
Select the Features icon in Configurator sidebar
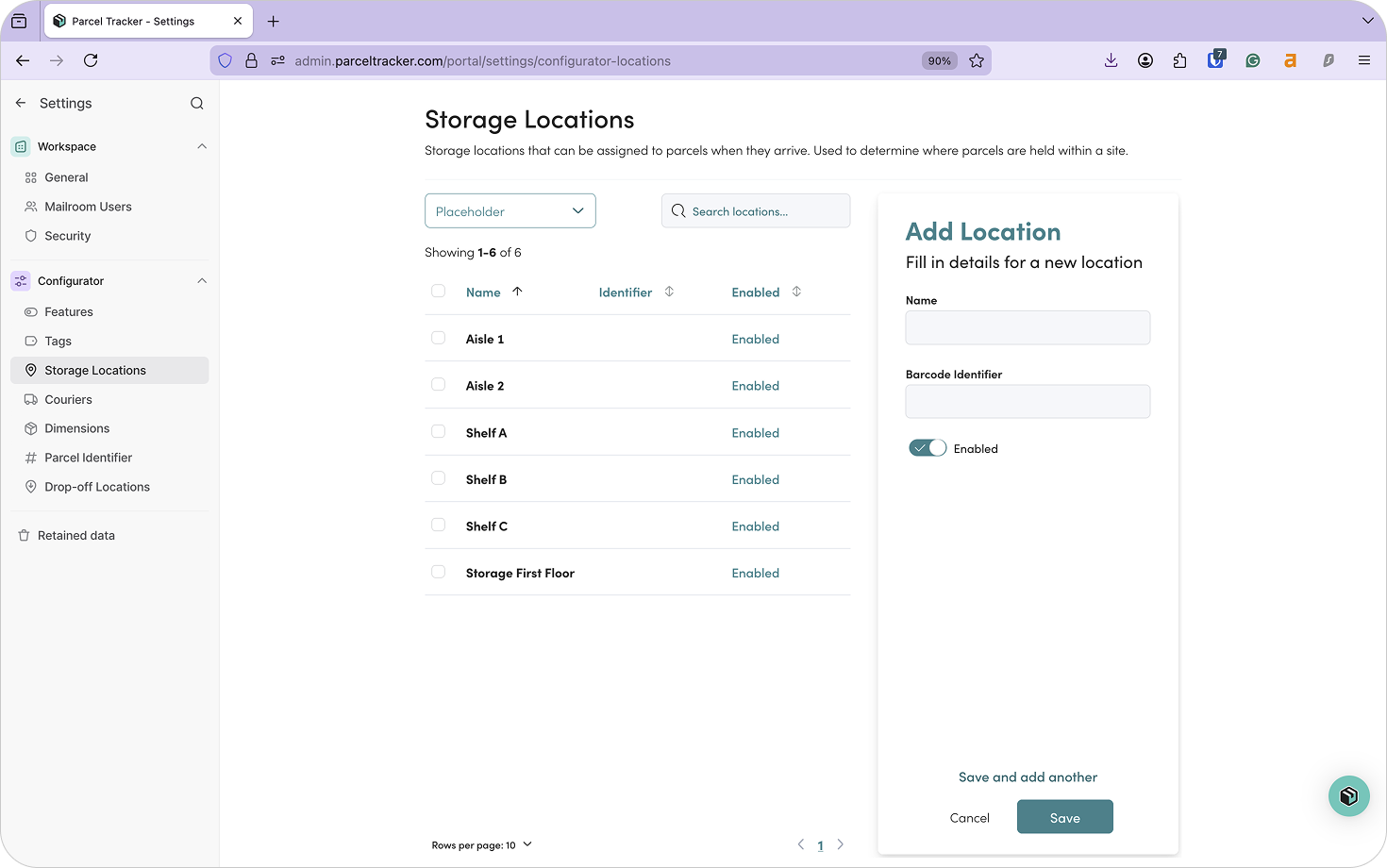tap(31, 311)
